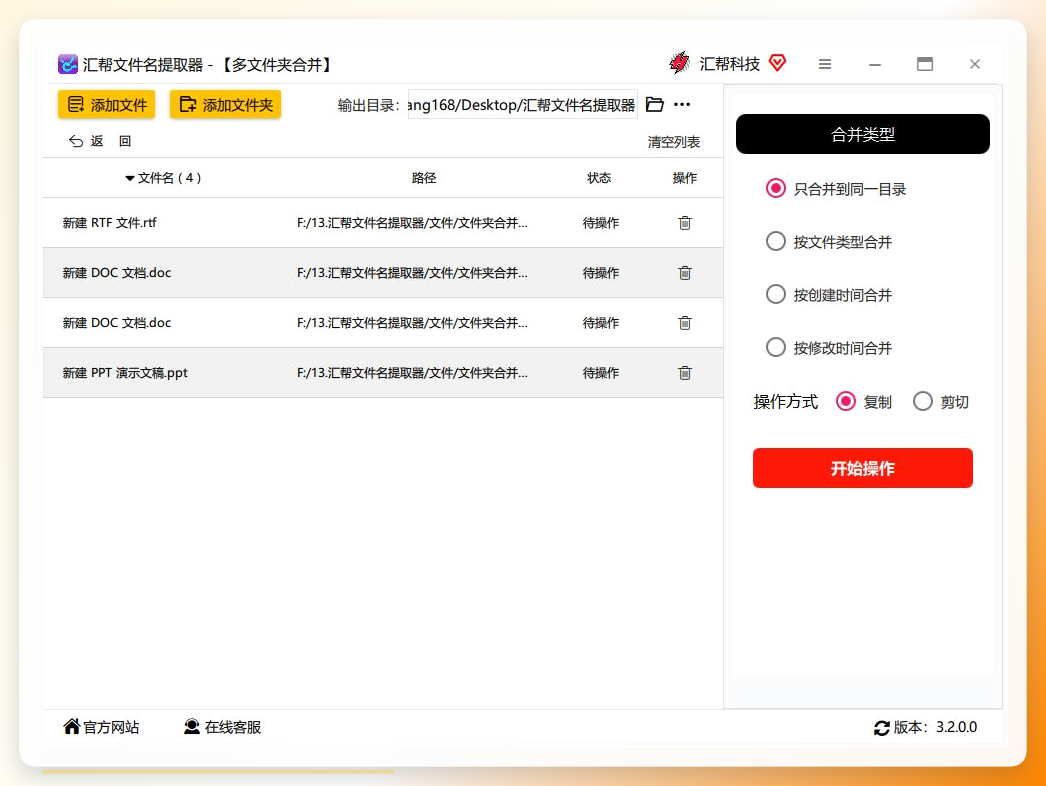Click the red diamond VIP icon

[777, 63]
